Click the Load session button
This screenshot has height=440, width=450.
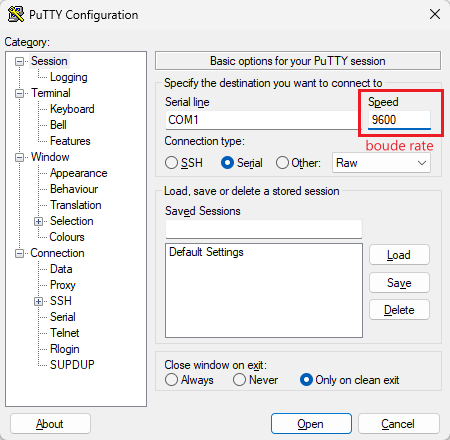tap(399, 255)
